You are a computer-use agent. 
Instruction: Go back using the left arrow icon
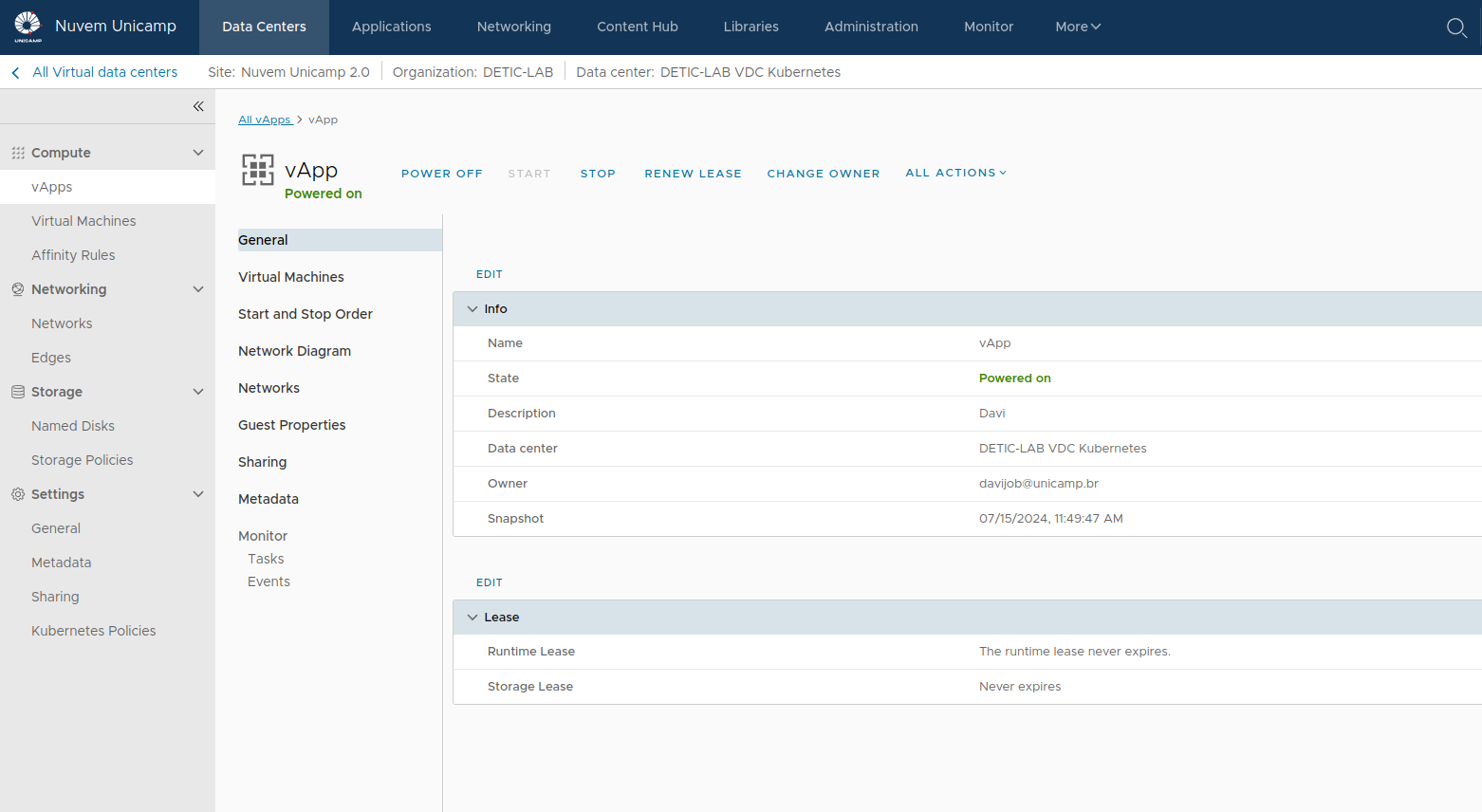(x=15, y=73)
